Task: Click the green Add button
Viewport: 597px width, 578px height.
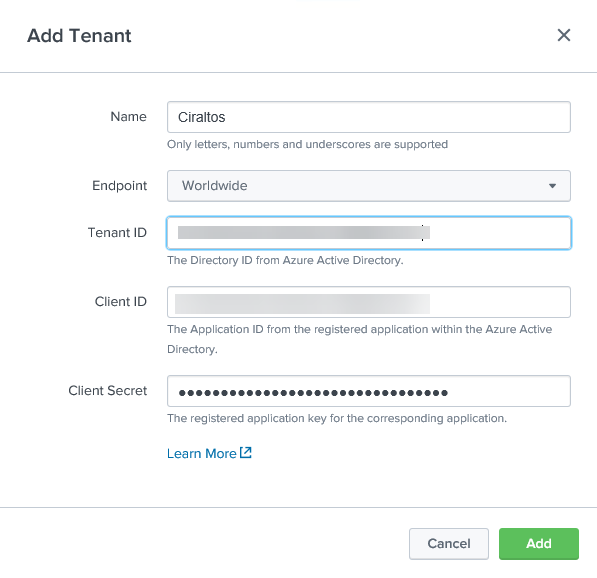Action: pyautogui.click(x=539, y=543)
